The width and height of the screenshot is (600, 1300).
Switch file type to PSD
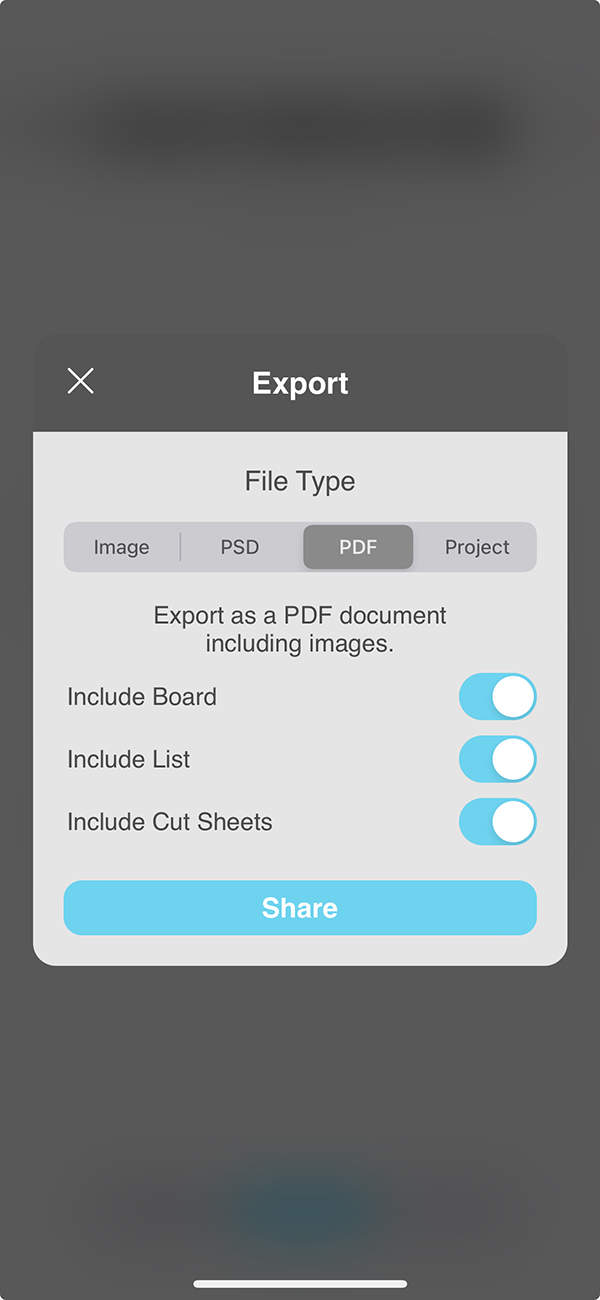(x=240, y=547)
